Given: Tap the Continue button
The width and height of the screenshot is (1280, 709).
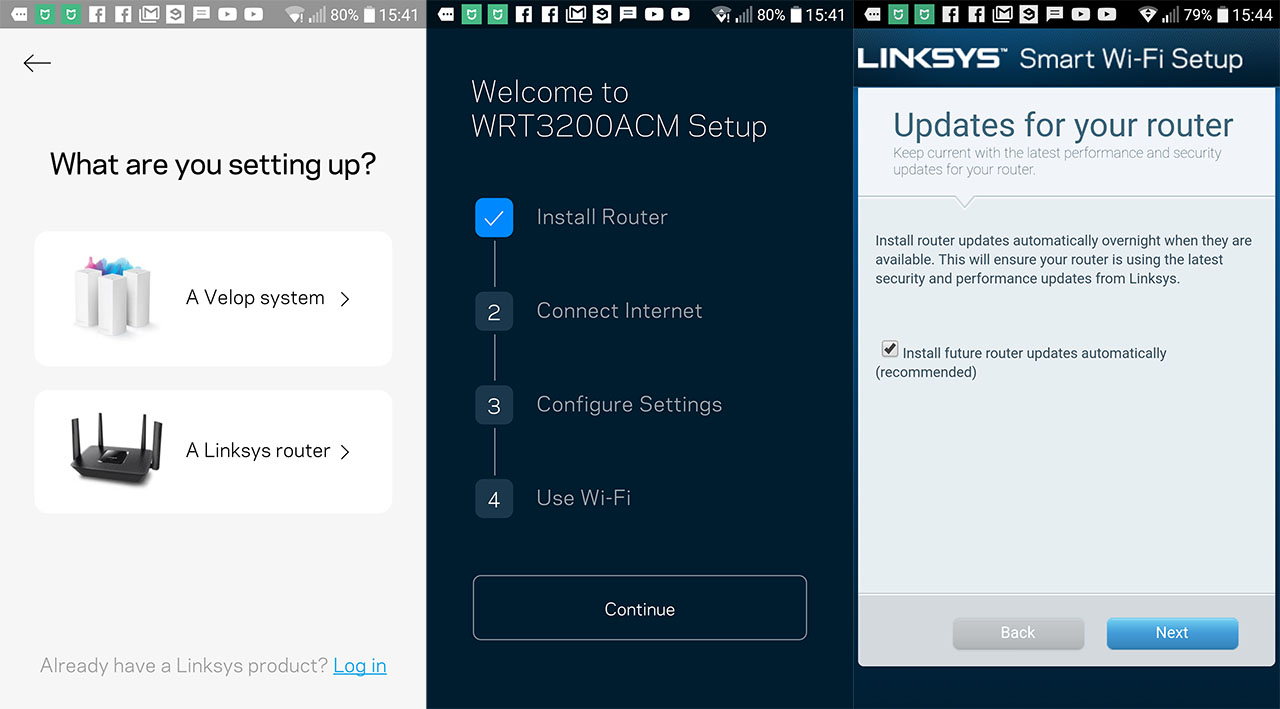Looking at the screenshot, I should coord(640,608).
